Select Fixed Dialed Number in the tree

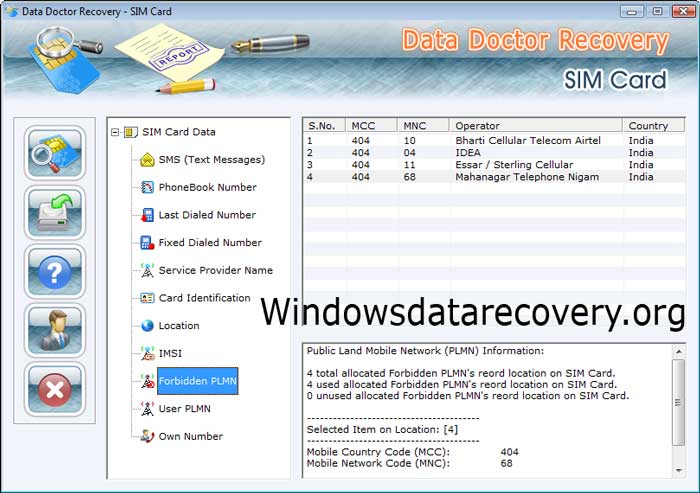point(210,243)
